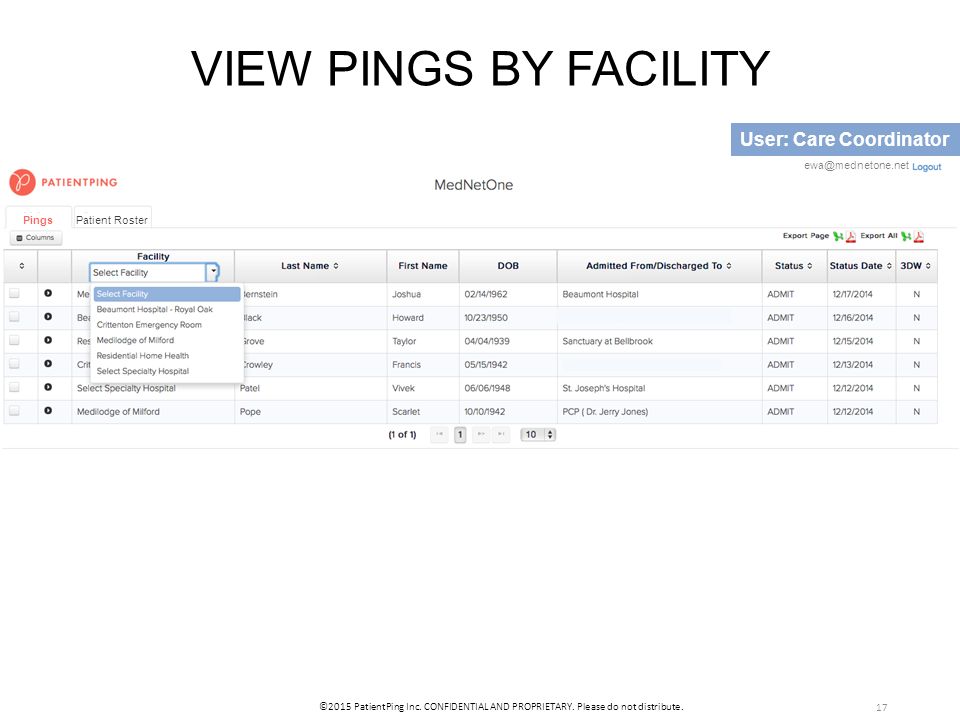Check the box for Howard row
This screenshot has width=960, height=720.
pos(14,317)
